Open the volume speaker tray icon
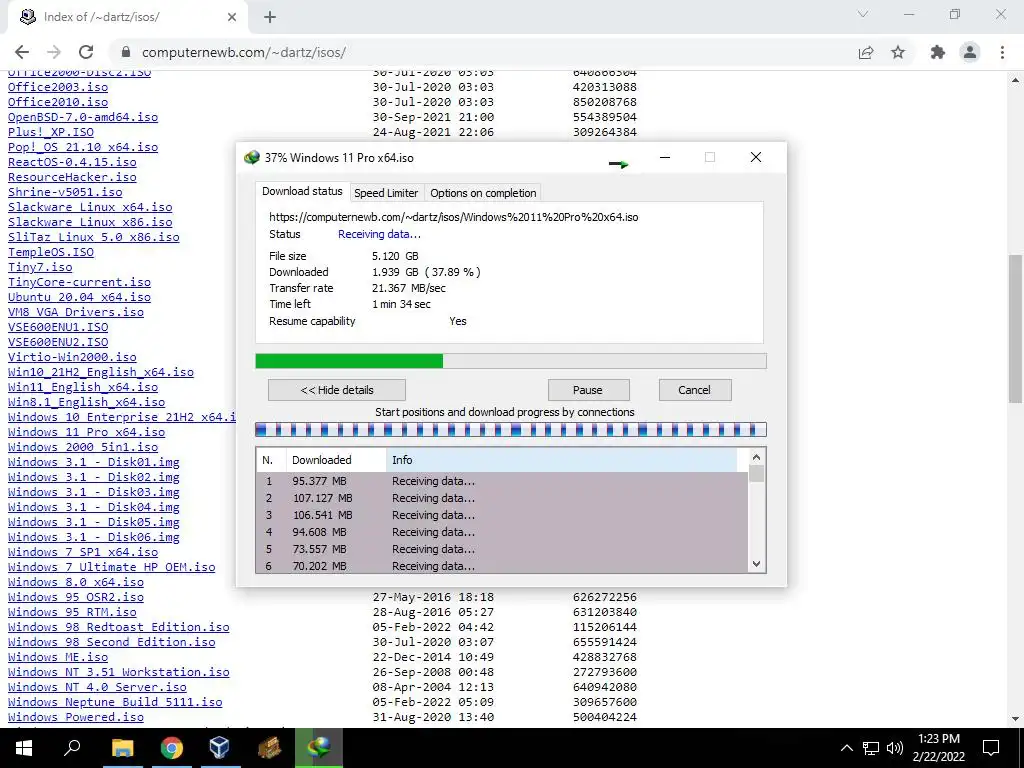 895,748
